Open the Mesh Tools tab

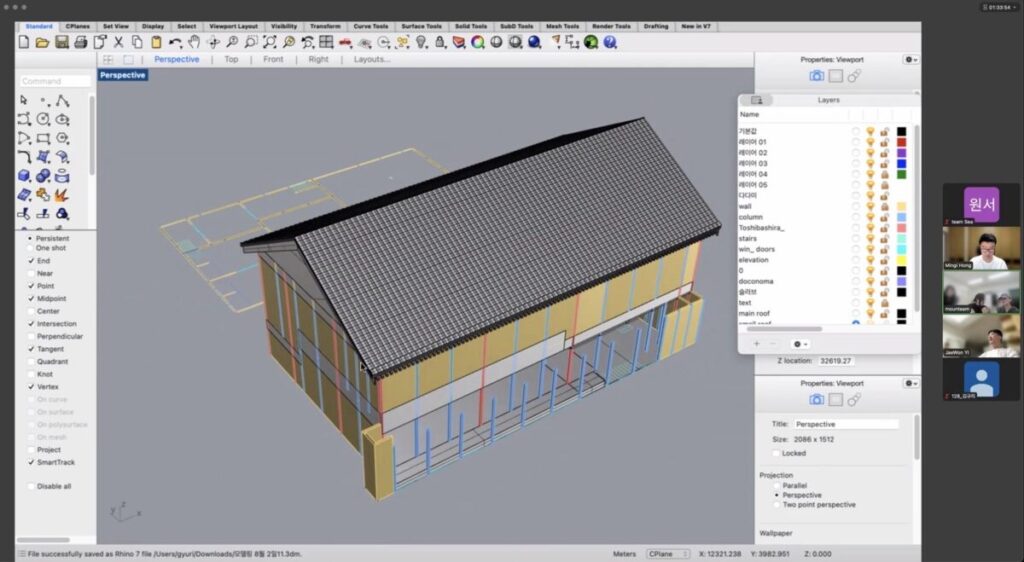562,27
